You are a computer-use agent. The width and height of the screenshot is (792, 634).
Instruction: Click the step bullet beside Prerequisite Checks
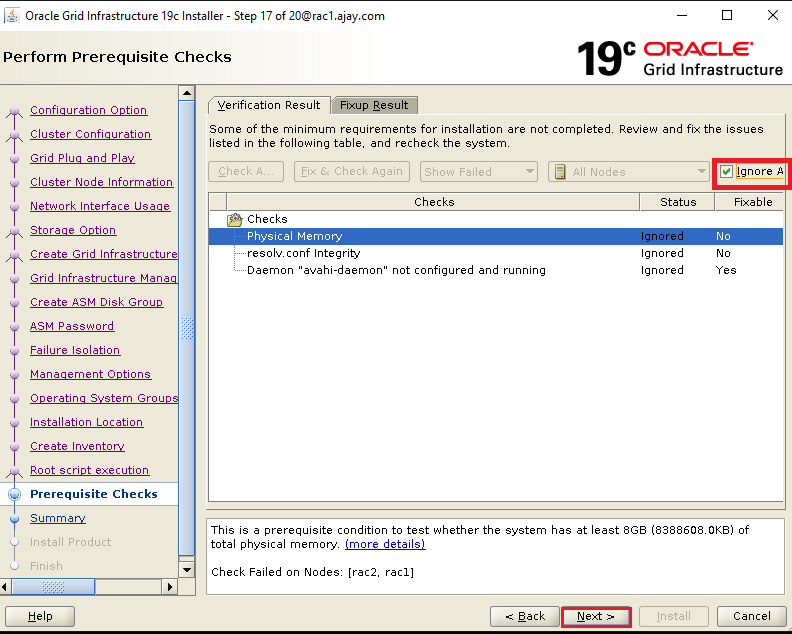15,494
